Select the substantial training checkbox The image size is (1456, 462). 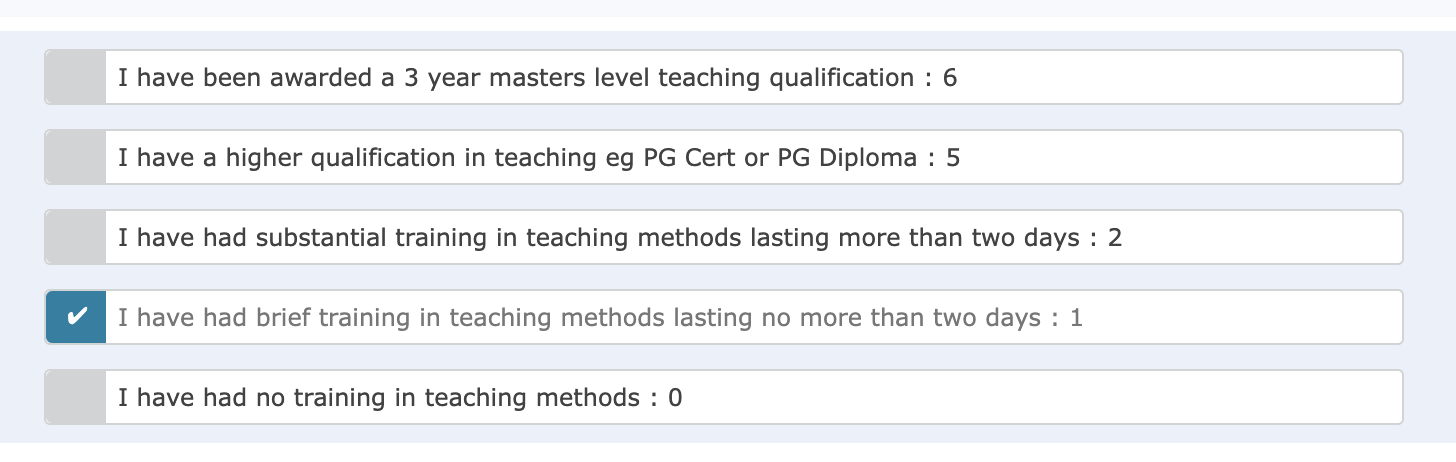point(76,237)
